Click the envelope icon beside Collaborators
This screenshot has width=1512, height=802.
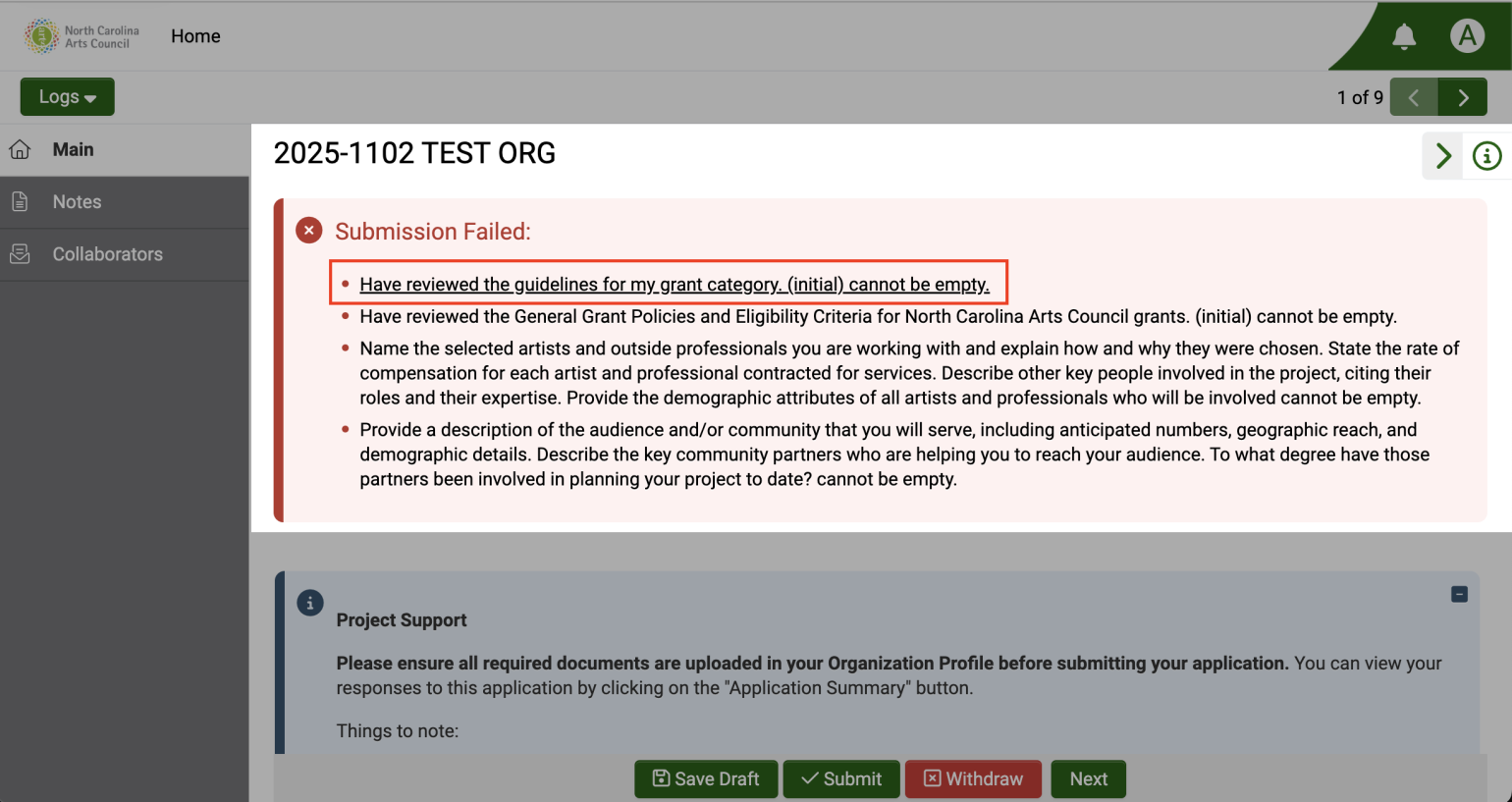point(20,253)
